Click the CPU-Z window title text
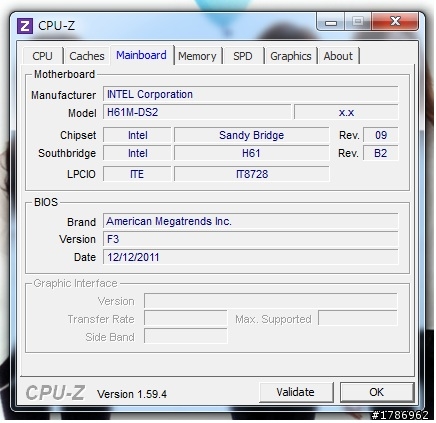Image resolution: width=436 pixels, height=423 pixels. tap(57, 26)
